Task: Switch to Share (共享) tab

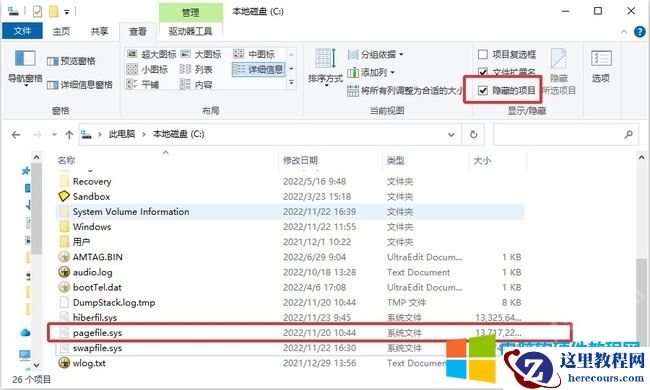Action: [99, 31]
